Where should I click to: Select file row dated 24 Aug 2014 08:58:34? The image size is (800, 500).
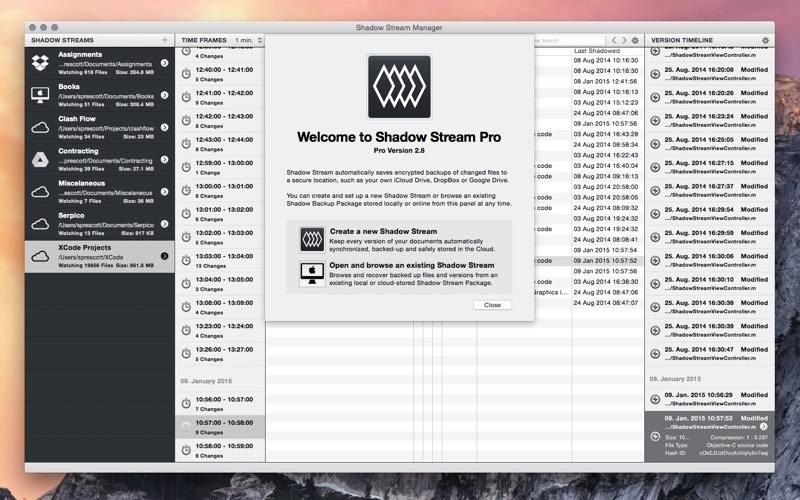(589, 144)
